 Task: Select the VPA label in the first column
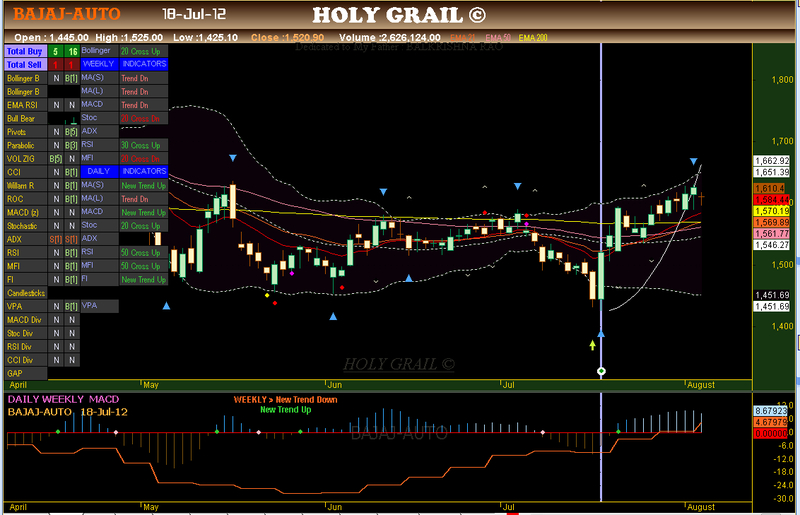(x=26, y=306)
